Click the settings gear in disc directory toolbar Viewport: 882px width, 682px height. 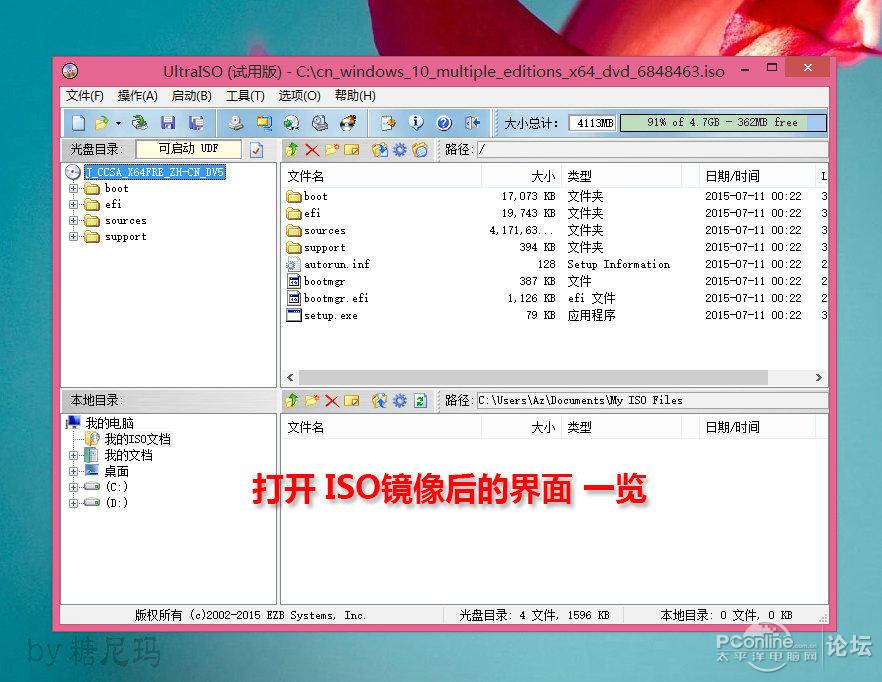(401, 148)
